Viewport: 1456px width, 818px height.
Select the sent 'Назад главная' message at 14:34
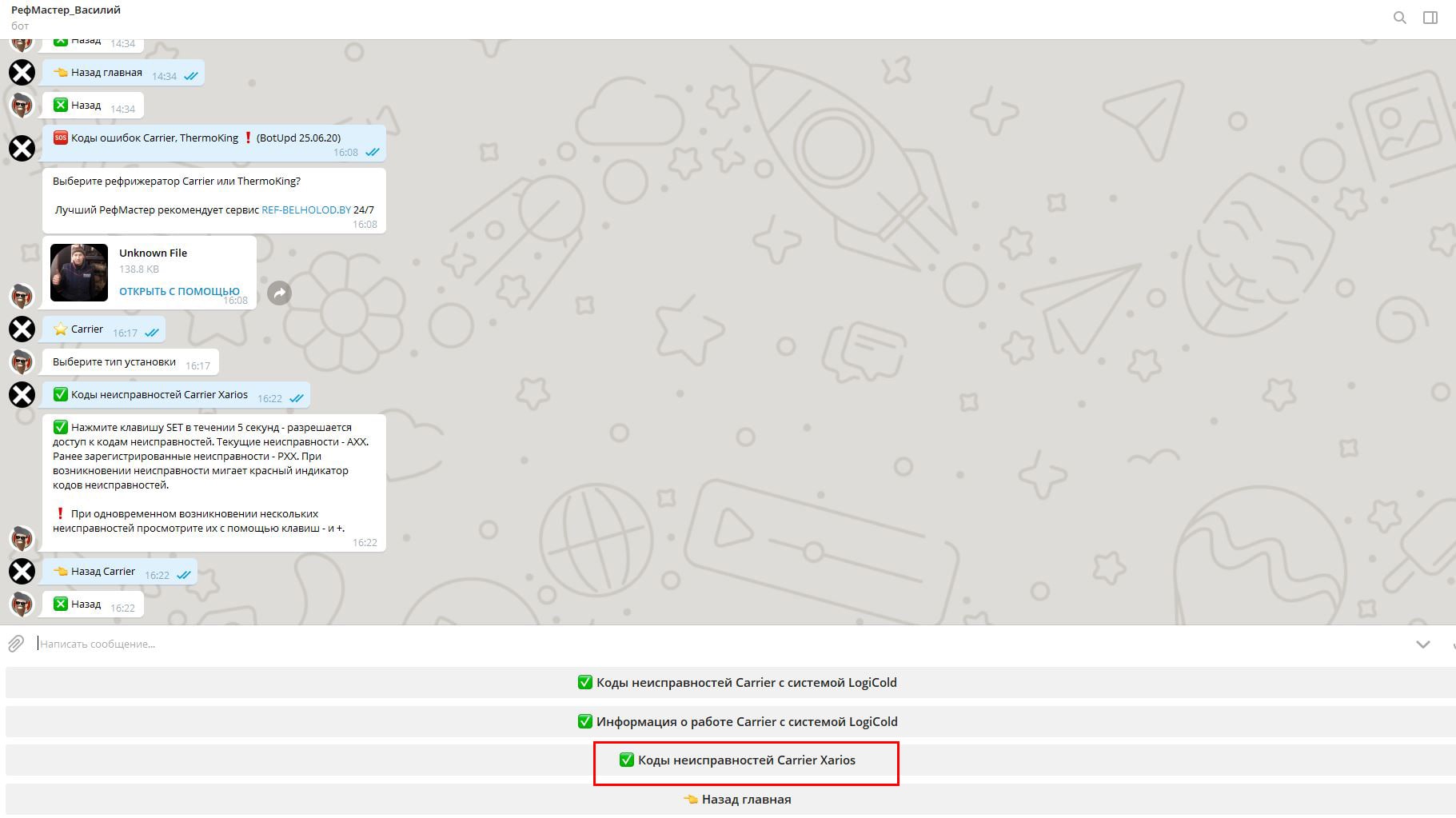click(123, 73)
